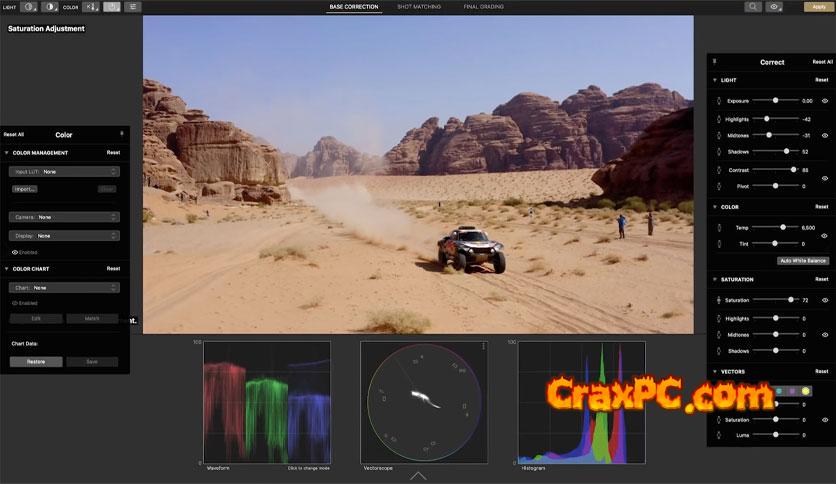Open the vectorscope options menu icon
Screen dimensions: 836x484
483,347
